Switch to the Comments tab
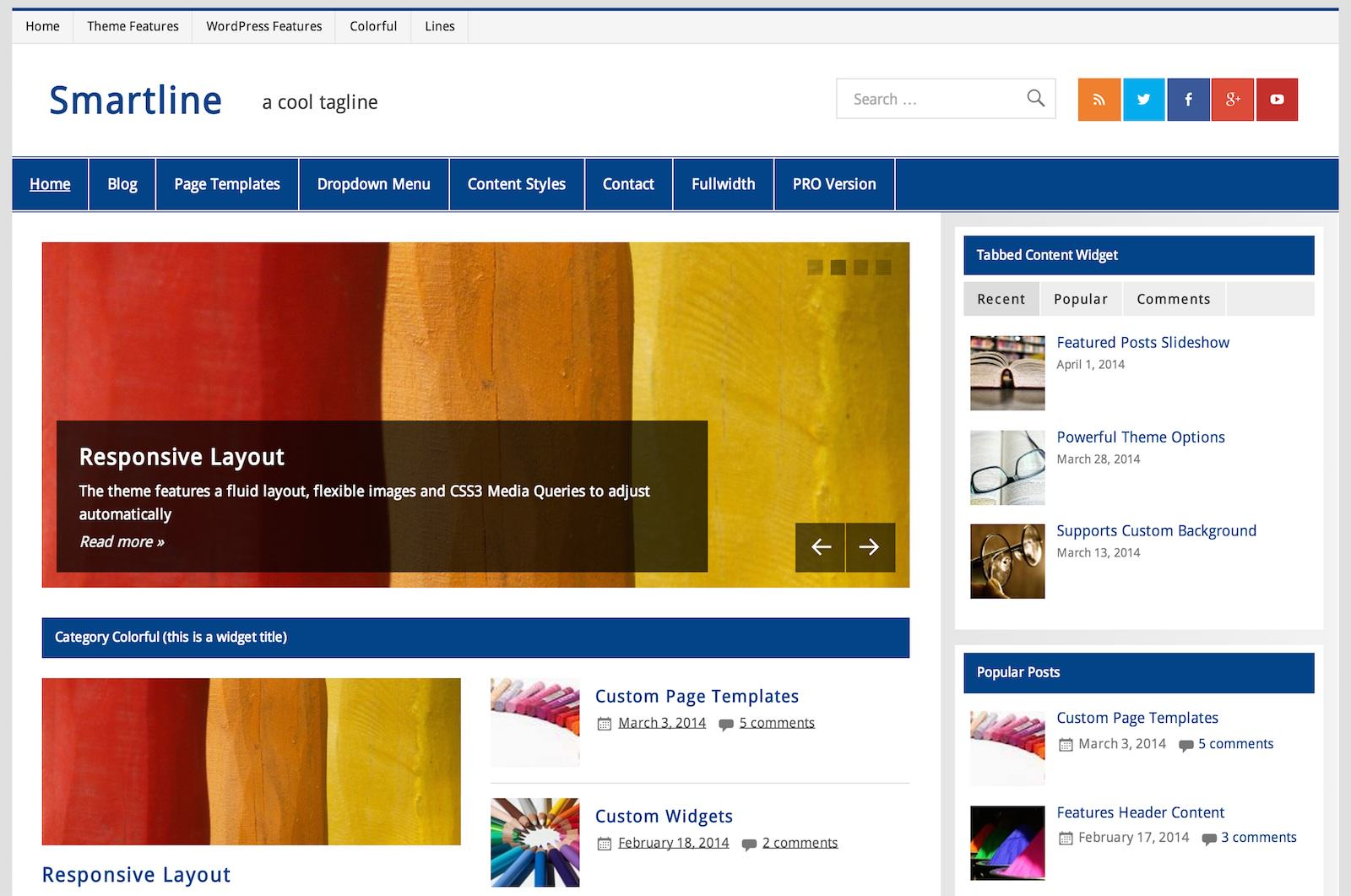This screenshot has height=896, width=1351. point(1173,299)
